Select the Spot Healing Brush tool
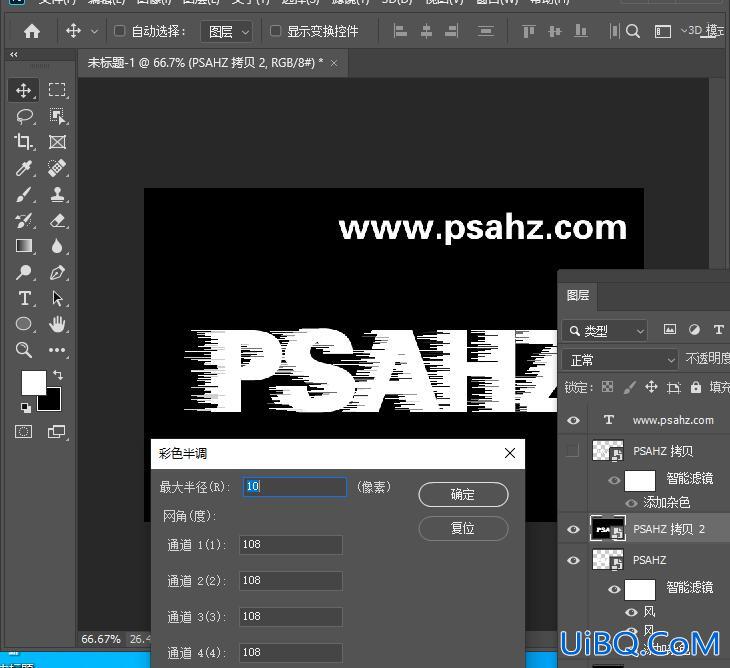Viewport: 730px width, 668px height. (x=57, y=168)
